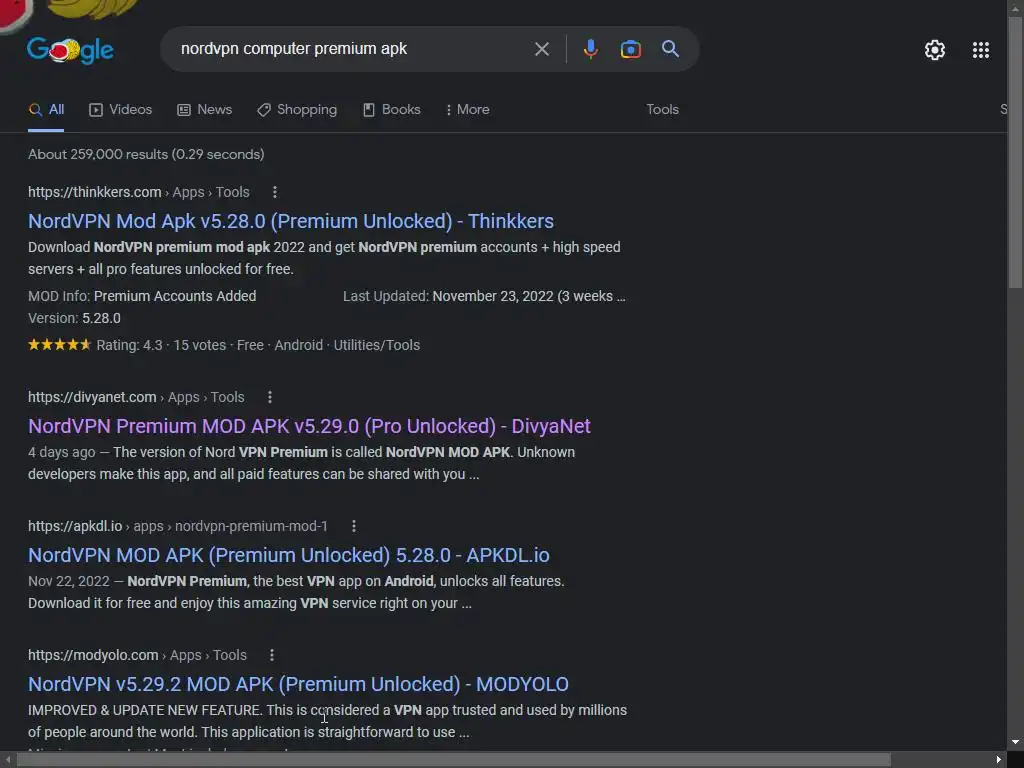Click the scroll right arrow on horizontal scrollbar

coord(999,760)
